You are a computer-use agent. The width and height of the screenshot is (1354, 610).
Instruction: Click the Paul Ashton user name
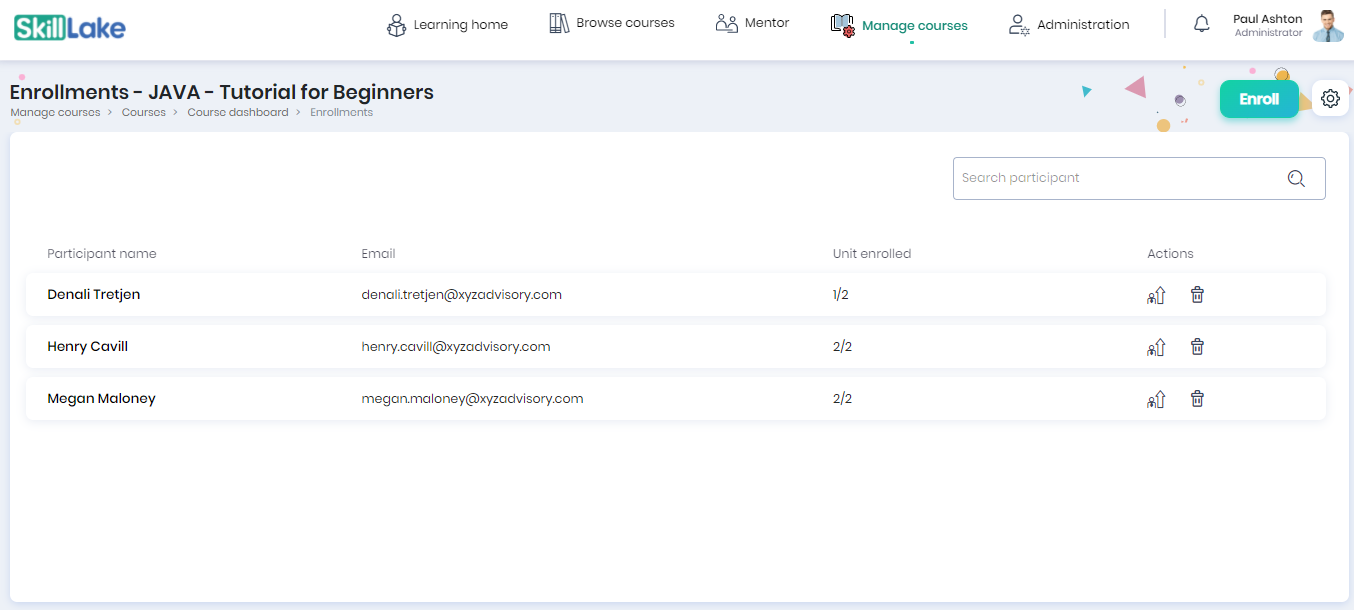1268,19
